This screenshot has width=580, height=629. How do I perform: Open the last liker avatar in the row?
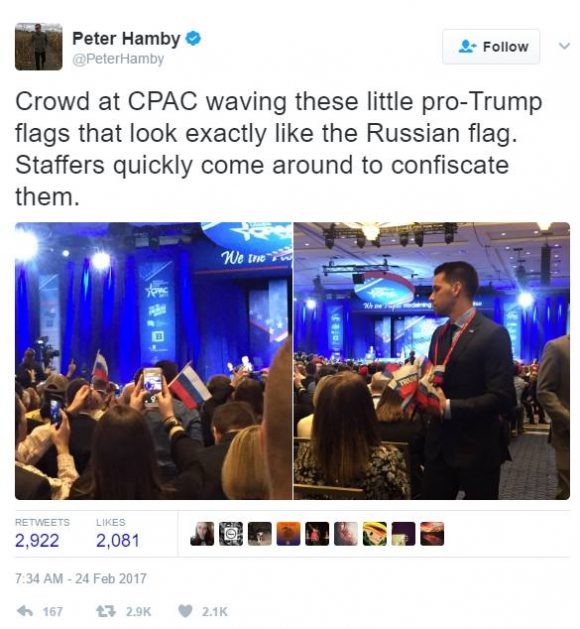point(432,534)
